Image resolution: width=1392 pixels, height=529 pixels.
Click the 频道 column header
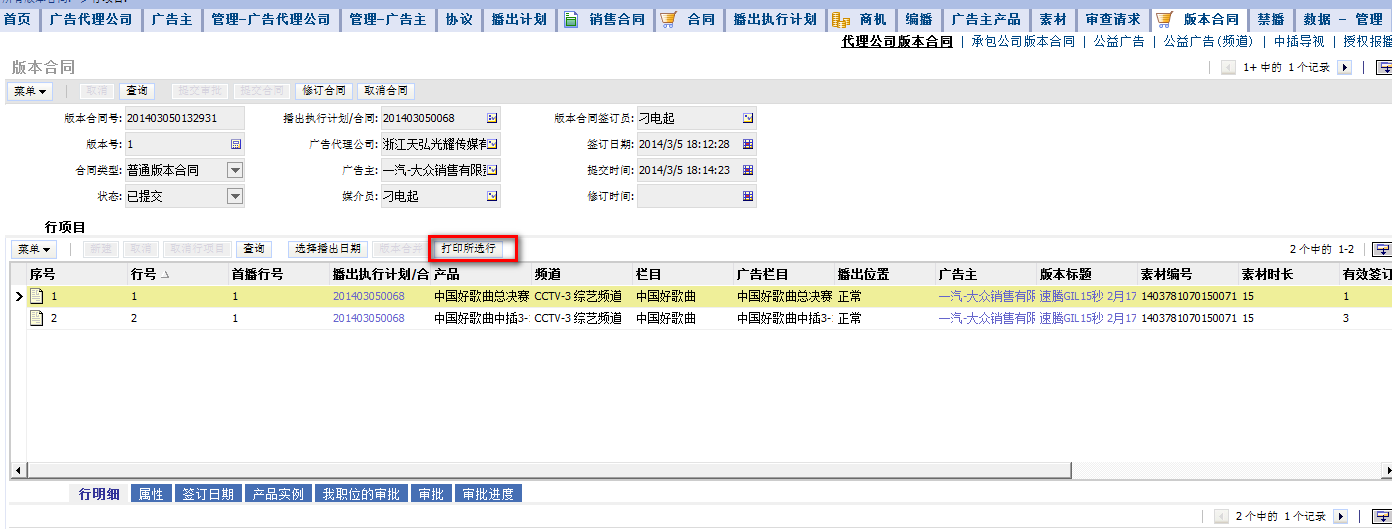582,274
